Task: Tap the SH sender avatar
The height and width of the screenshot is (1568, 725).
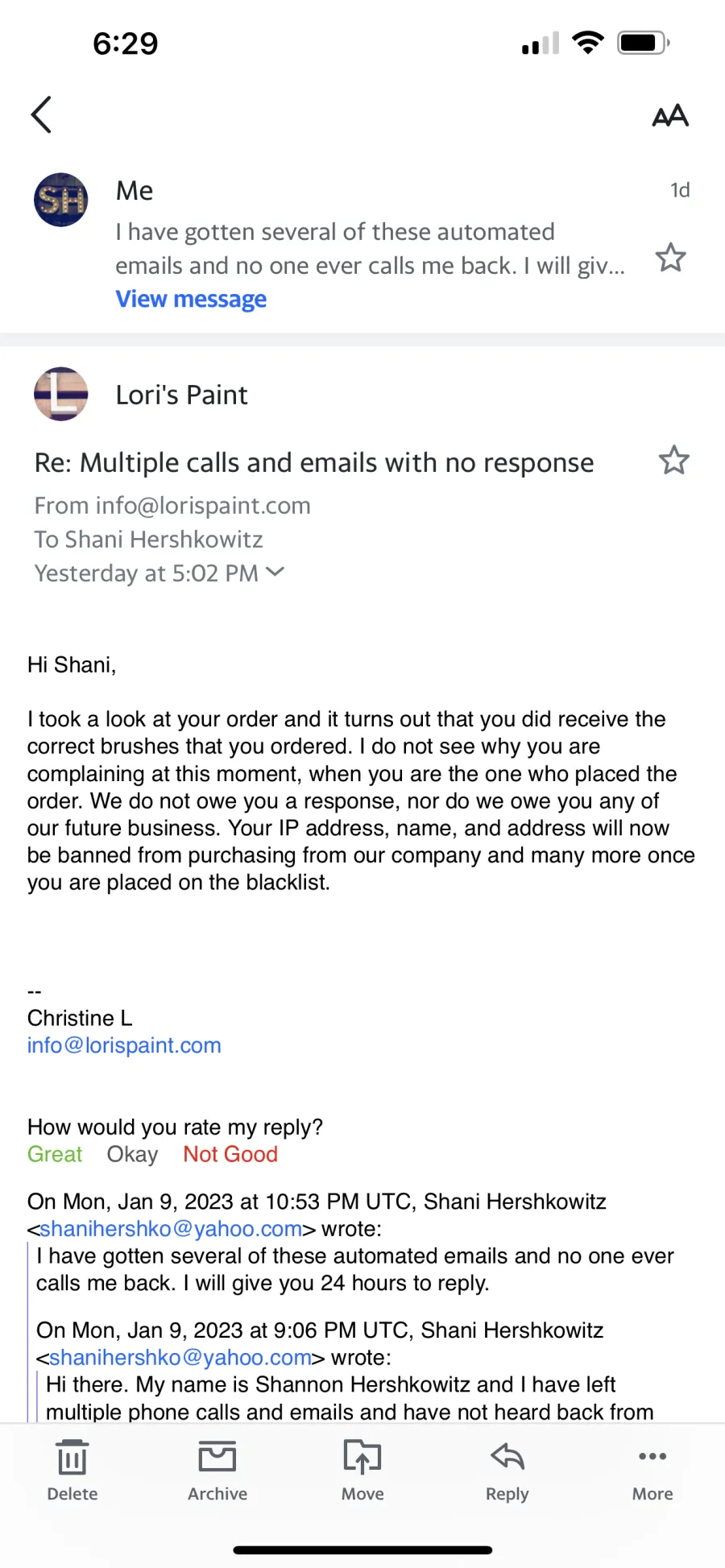Action: [61, 200]
